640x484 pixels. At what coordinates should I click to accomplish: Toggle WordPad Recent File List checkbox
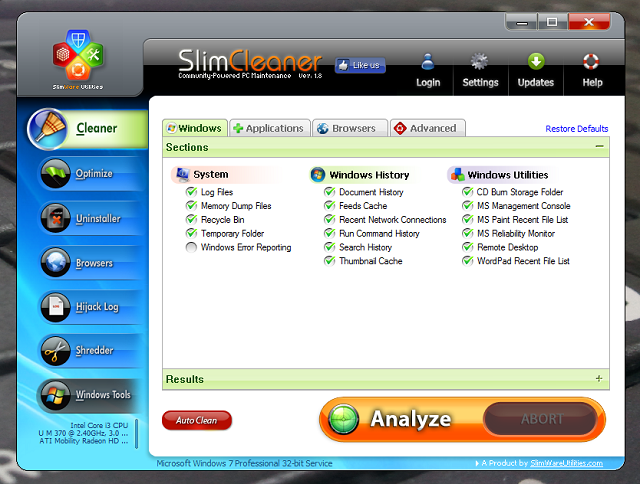tap(467, 261)
